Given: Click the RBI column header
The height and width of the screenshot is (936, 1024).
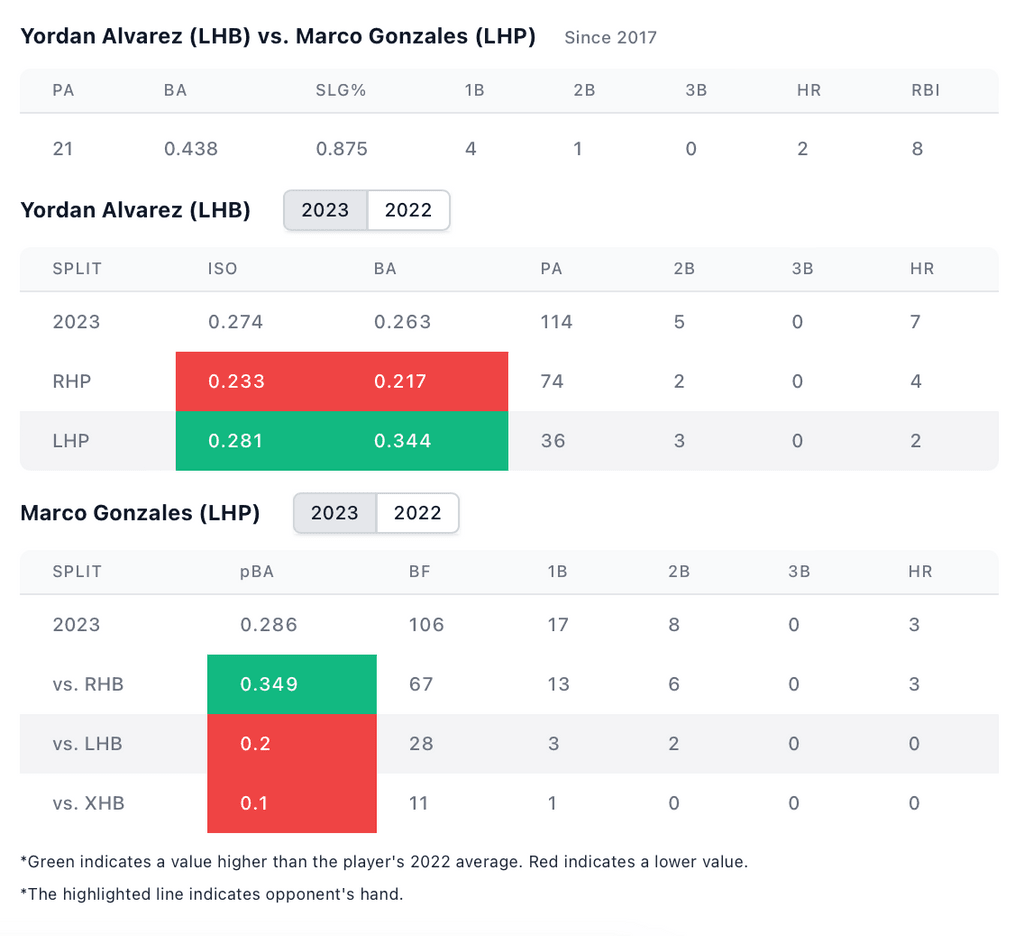Looking at the screenshot, I should tap(925, 90).
